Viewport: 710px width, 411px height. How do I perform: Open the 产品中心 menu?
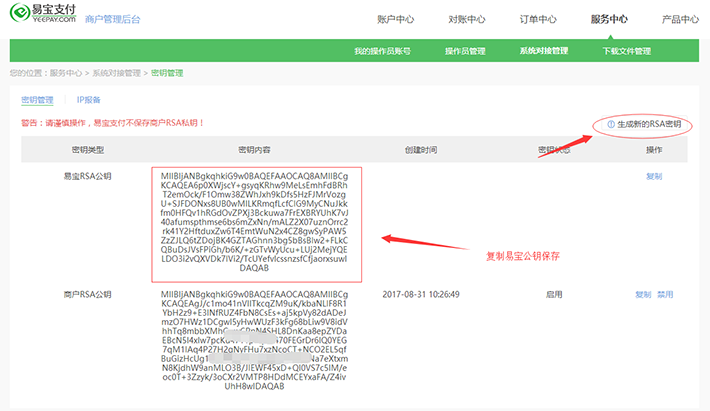[680, 19]
